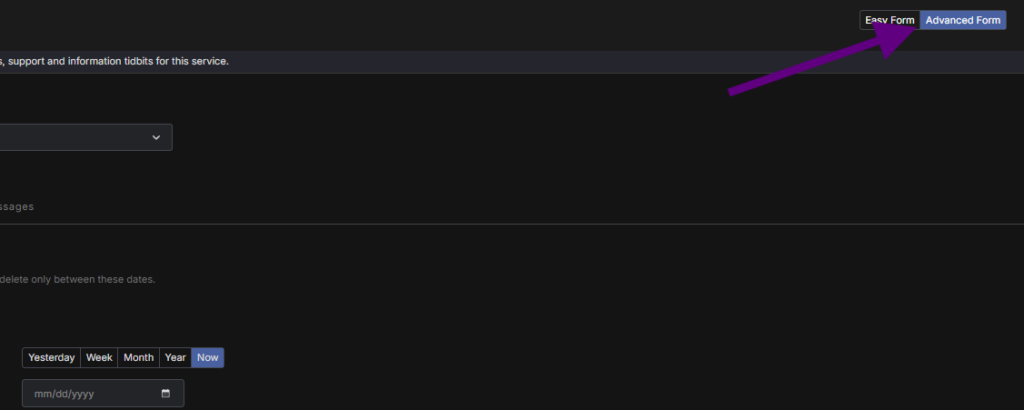1024x410 pixels.
Task: Pick the Week date preset
Action: pyautogui.click(x=99, y=357)
